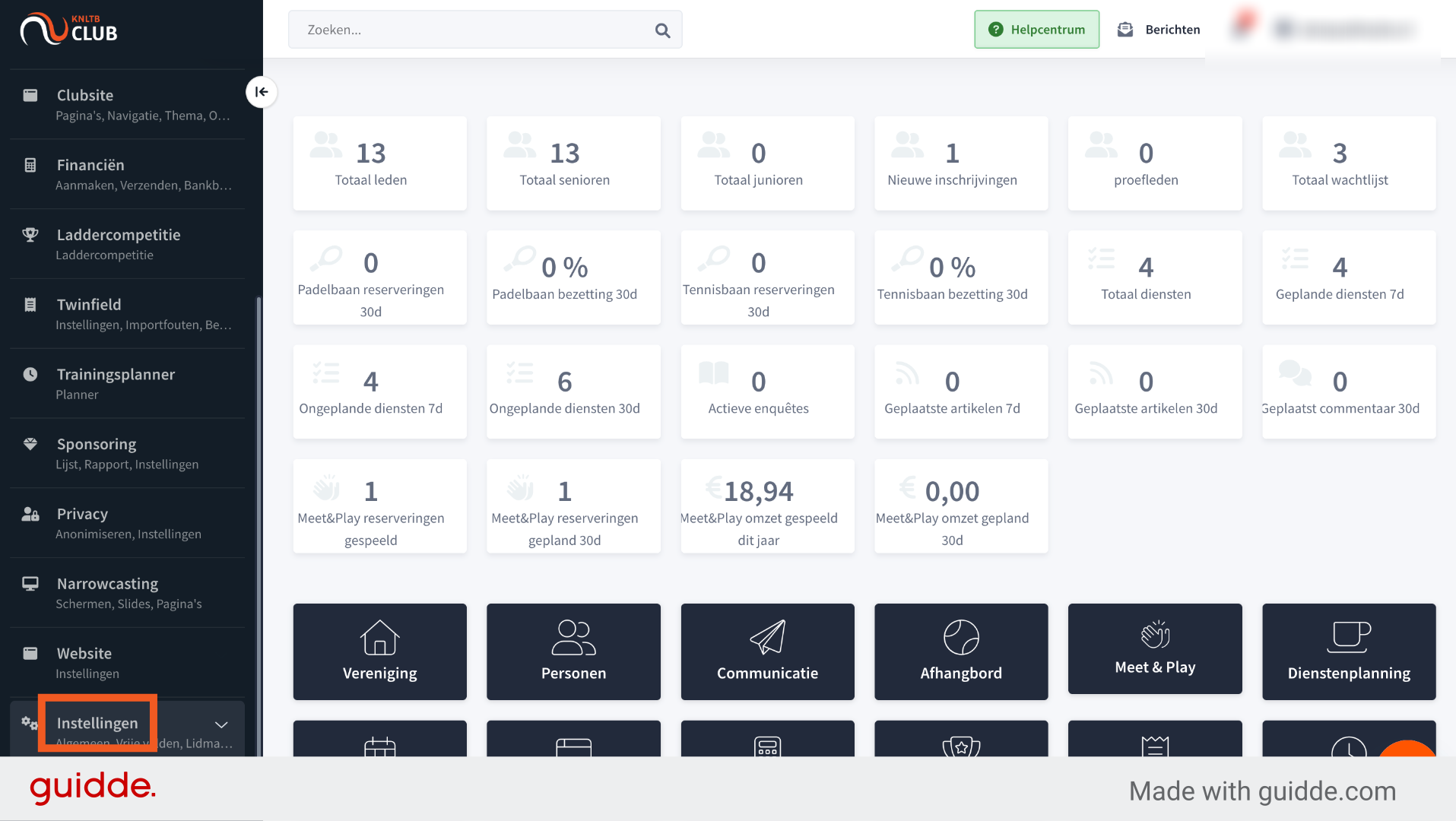The height and width of the screenshot is (821, 1456).
Task: Click the sidebar vertical scrollbar
Action: coord(259,525)
